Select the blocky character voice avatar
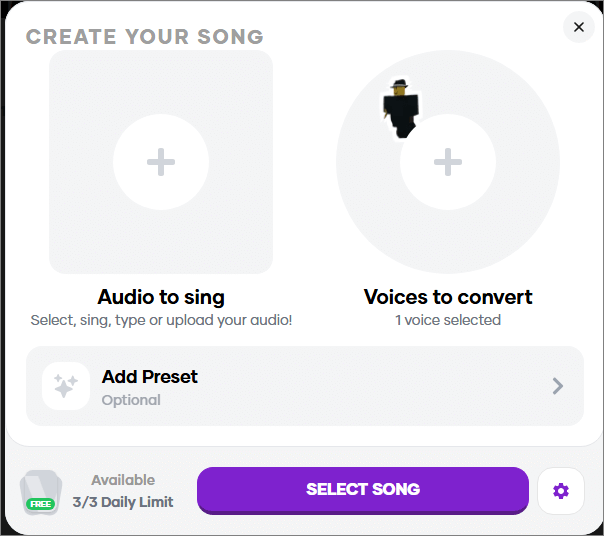The image size is (604, 536). [x=400, y=108]
